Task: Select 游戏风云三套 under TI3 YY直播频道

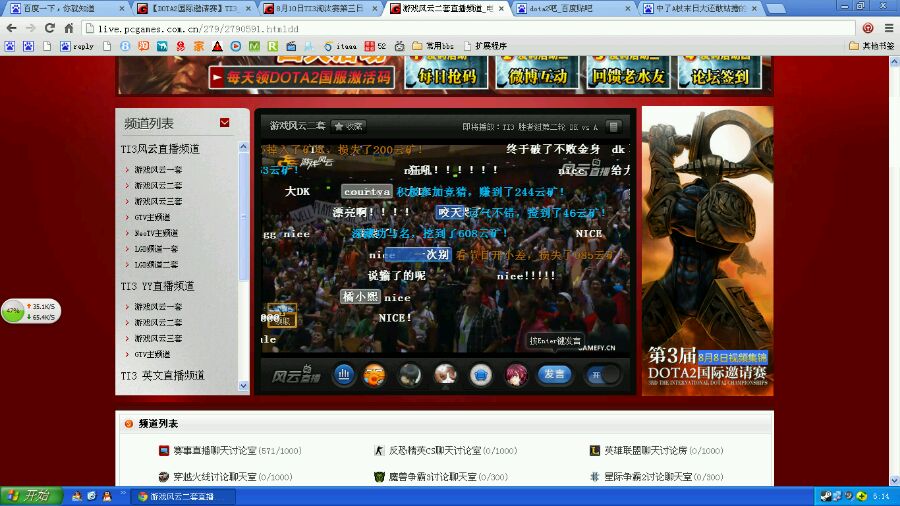Action: click(x=158, y=338)
